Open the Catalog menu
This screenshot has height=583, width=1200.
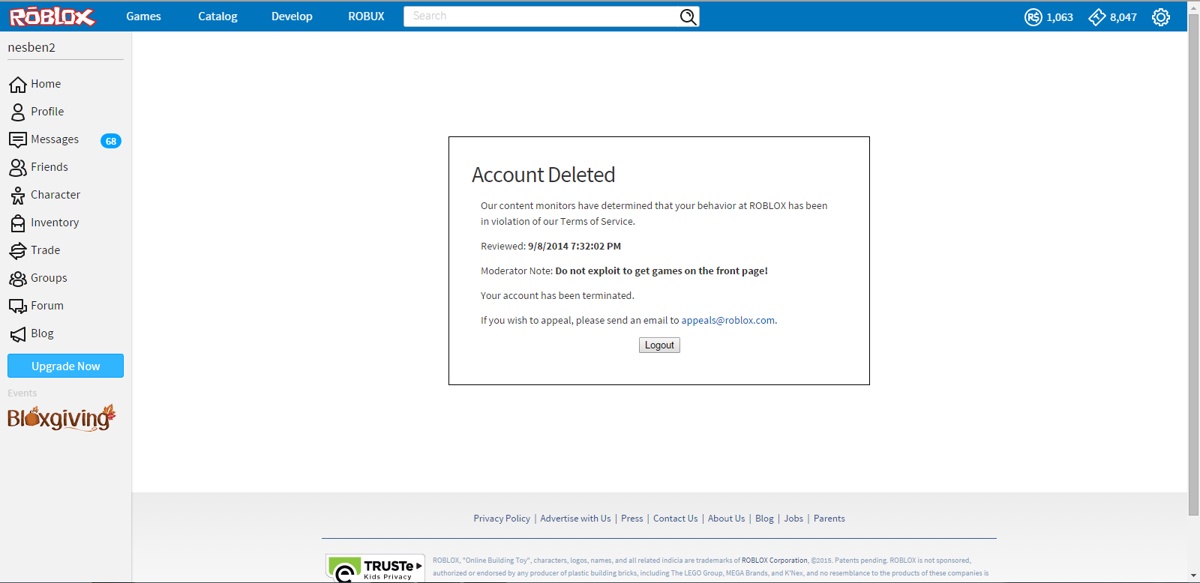click(x=218, y=16)
